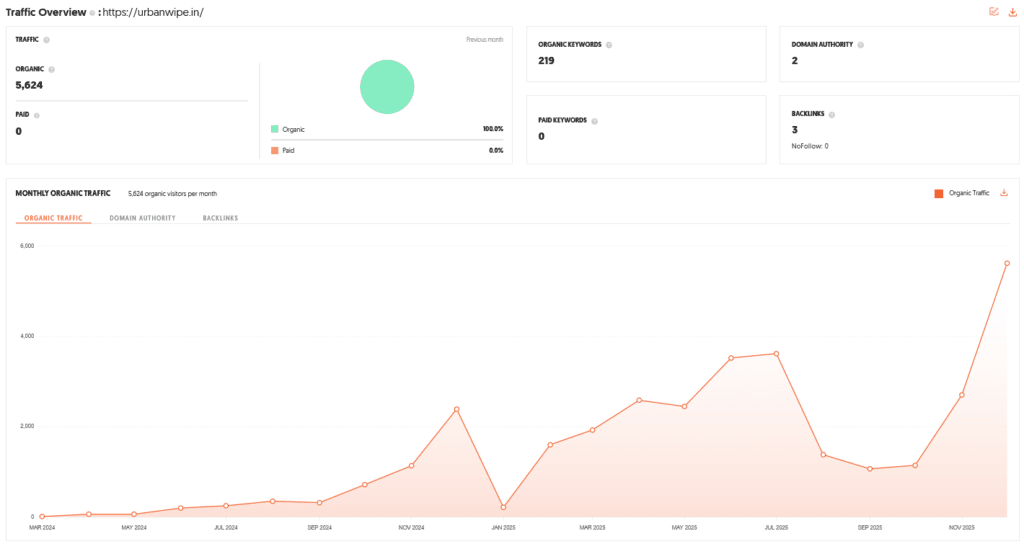This screenshot has height=544, width=1024.
Task: Click the MAR 2025 data point
Action: point(592,430)
